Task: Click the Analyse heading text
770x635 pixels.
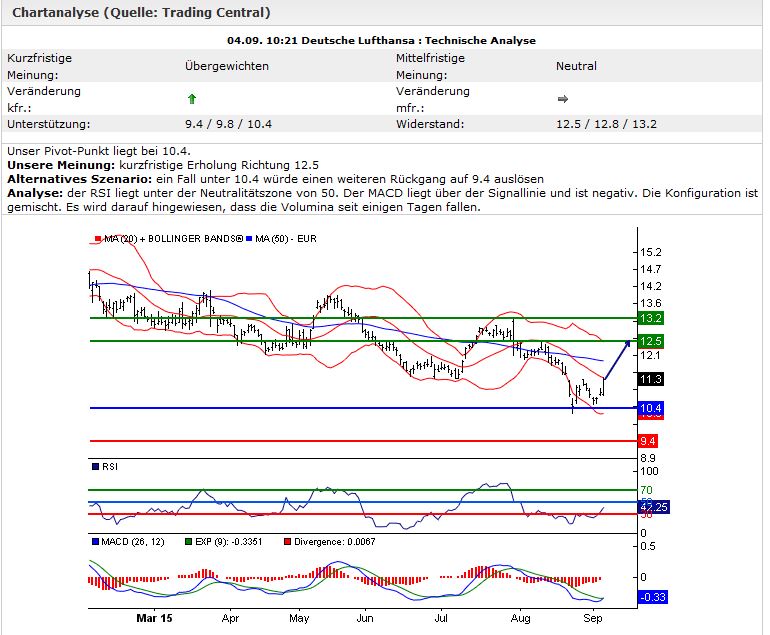Action: (35, 193)
